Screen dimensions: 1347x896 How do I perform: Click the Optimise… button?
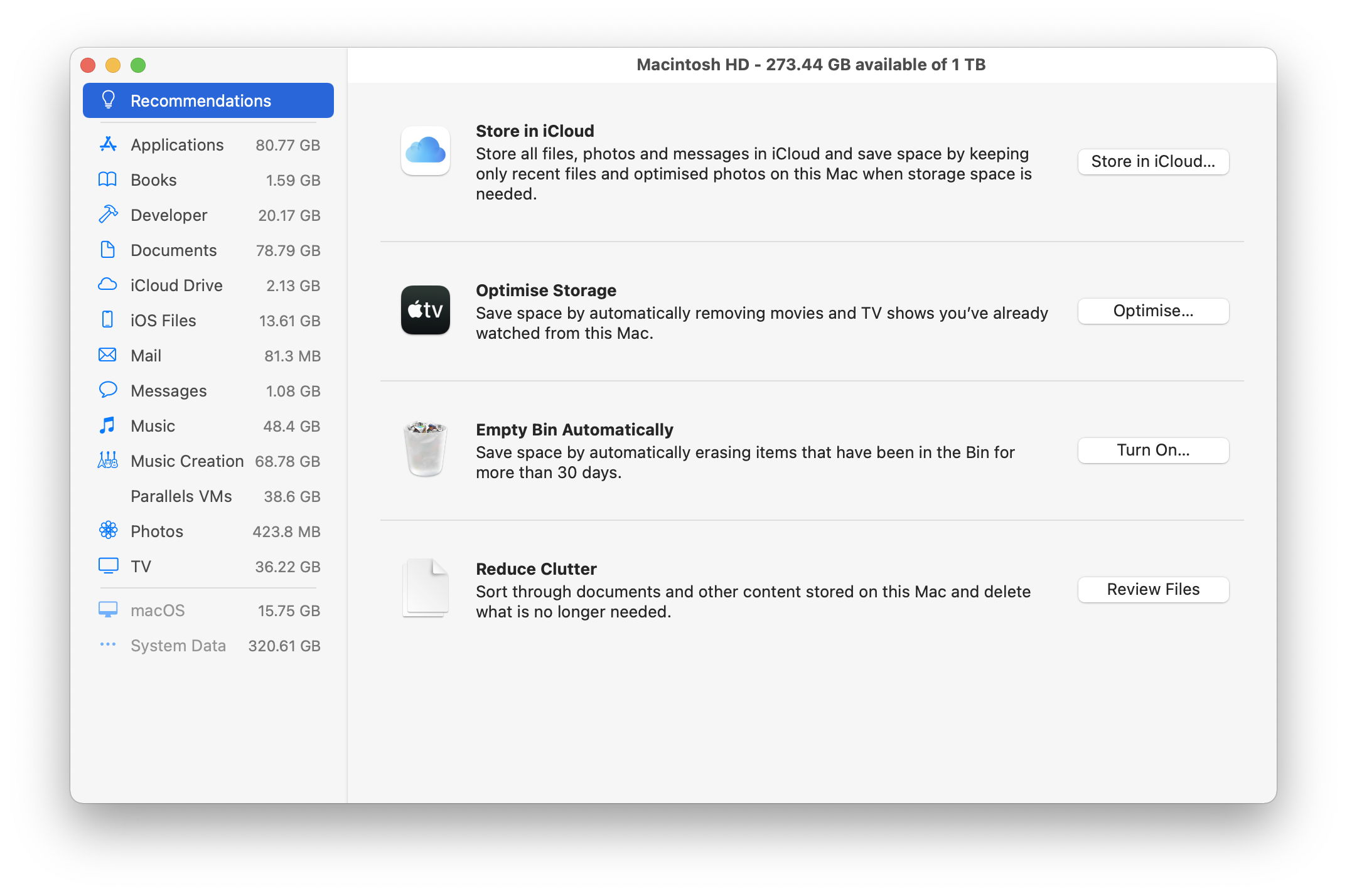1153,311
